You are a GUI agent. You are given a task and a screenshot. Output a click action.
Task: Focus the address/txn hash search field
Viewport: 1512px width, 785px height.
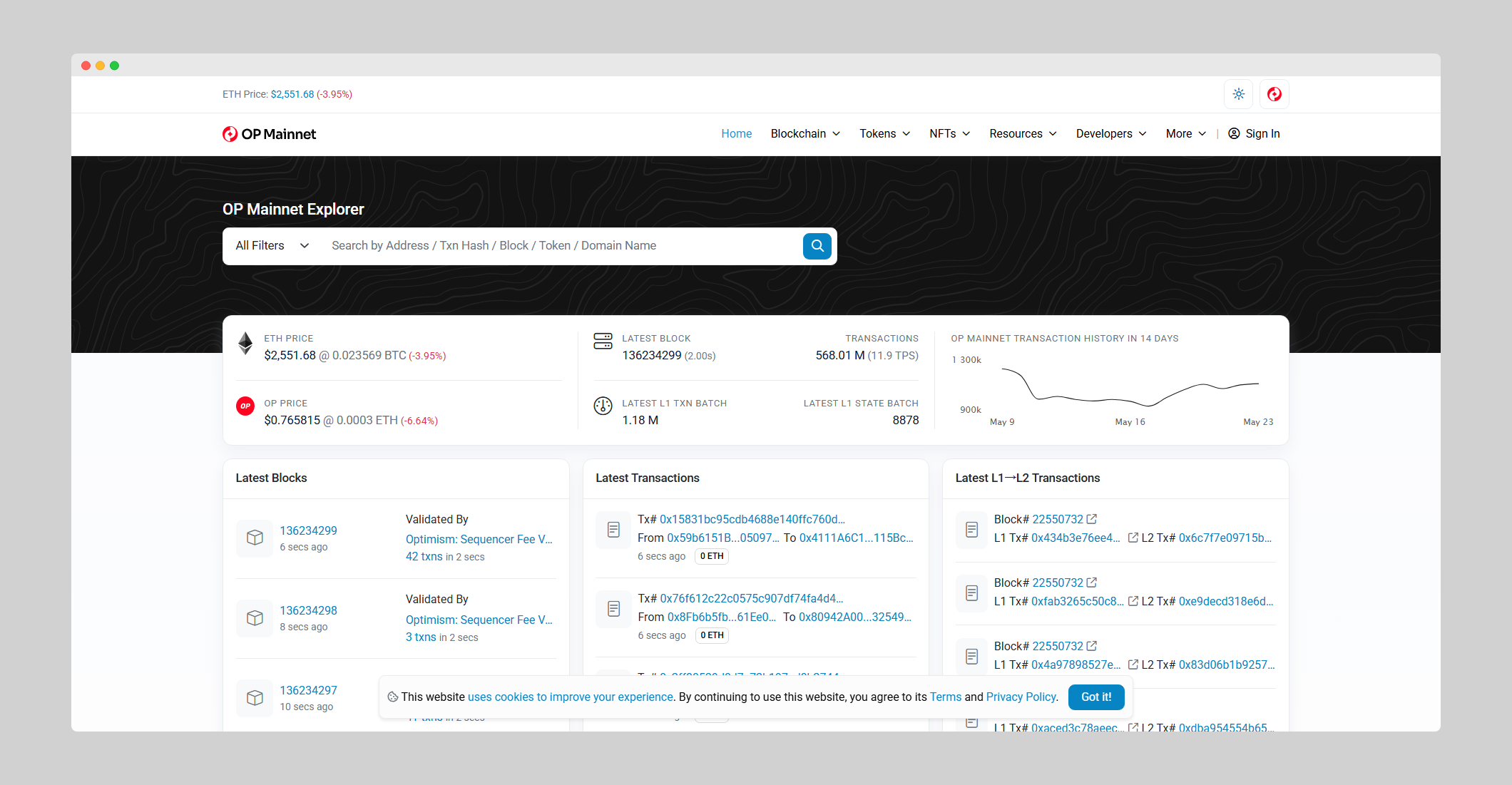click(x=560, y=246)
